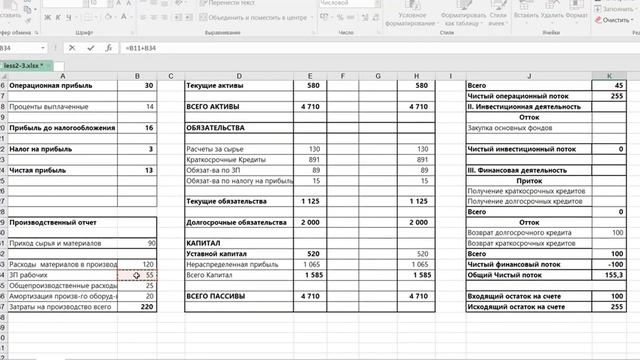Open the fill color dropdown arrow
Screen dimensions: 640x360
pyautogui.click(x=116, y=18)
